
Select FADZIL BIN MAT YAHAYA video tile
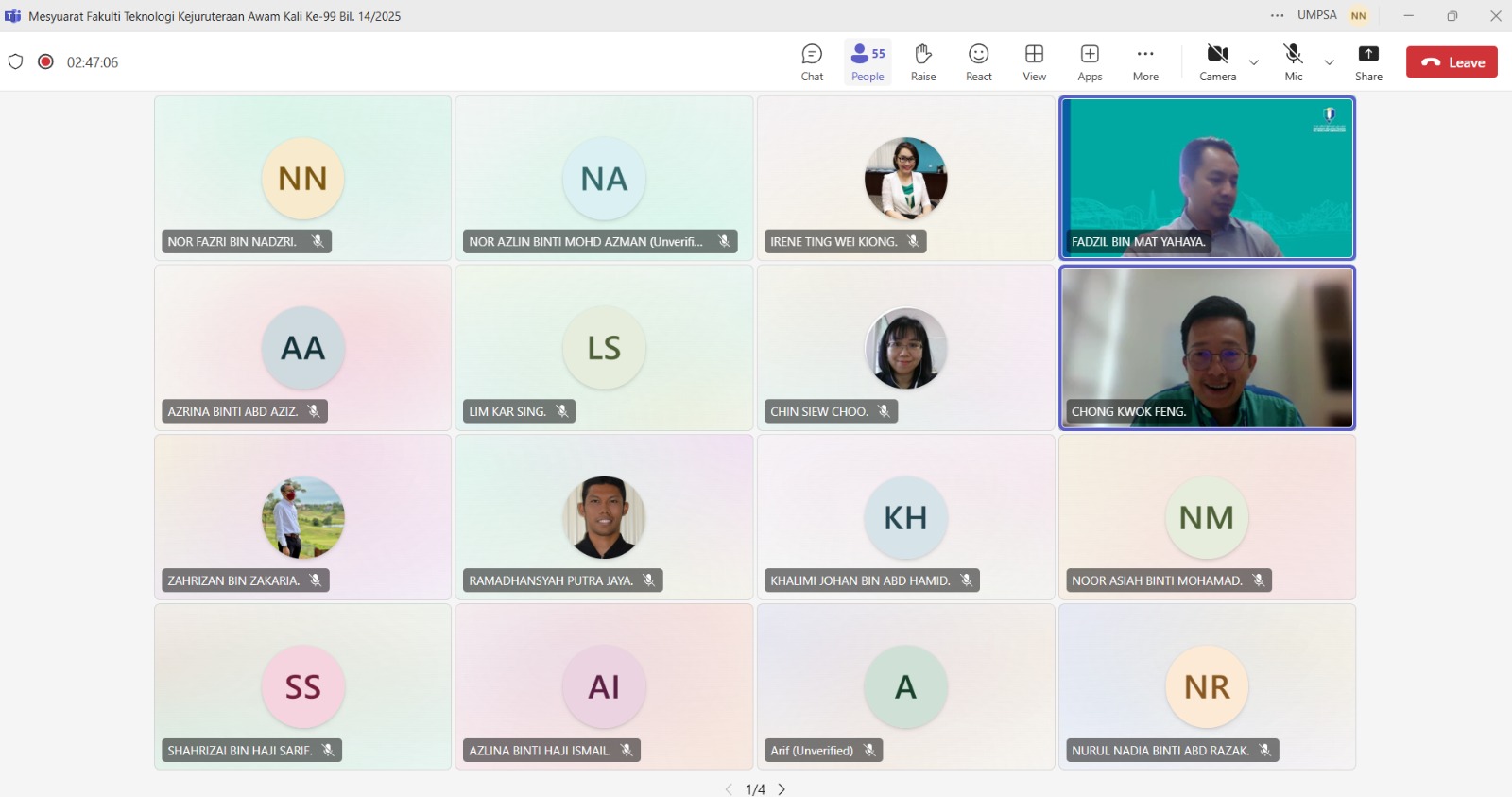click(x=1207, y=178)
